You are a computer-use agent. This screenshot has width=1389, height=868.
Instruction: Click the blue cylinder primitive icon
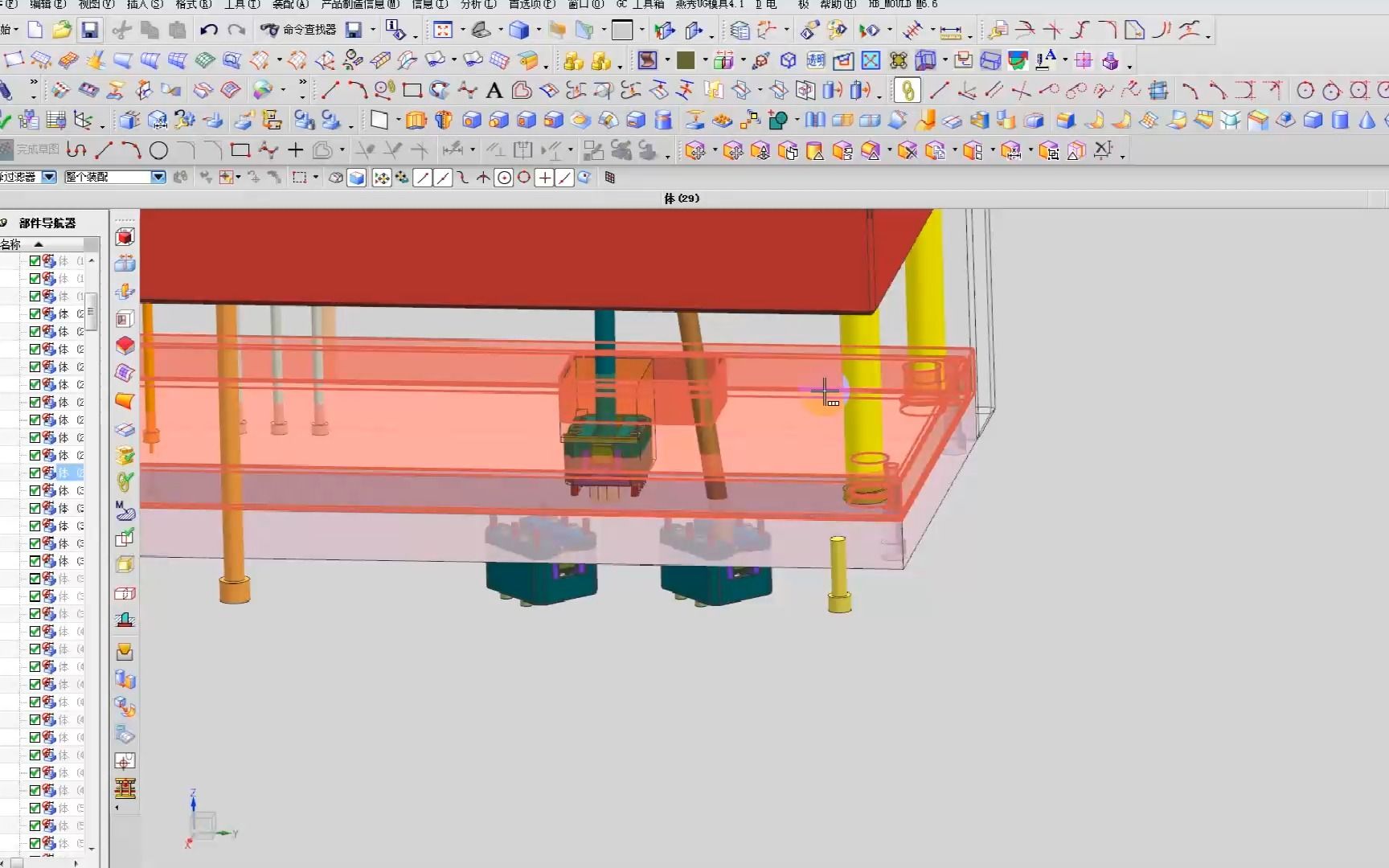1340,121
